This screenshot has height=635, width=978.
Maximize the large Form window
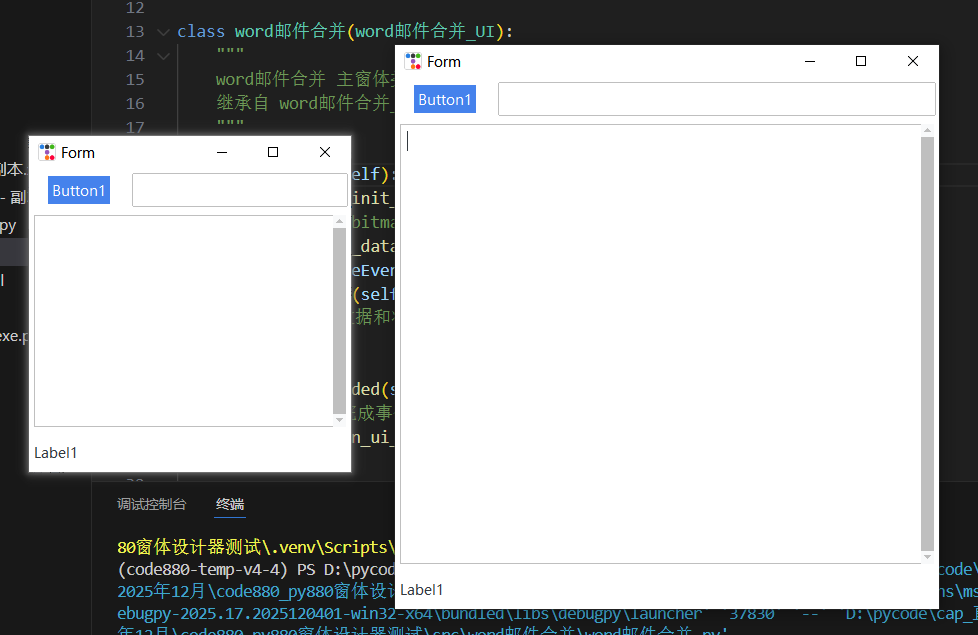click(861, 61)
